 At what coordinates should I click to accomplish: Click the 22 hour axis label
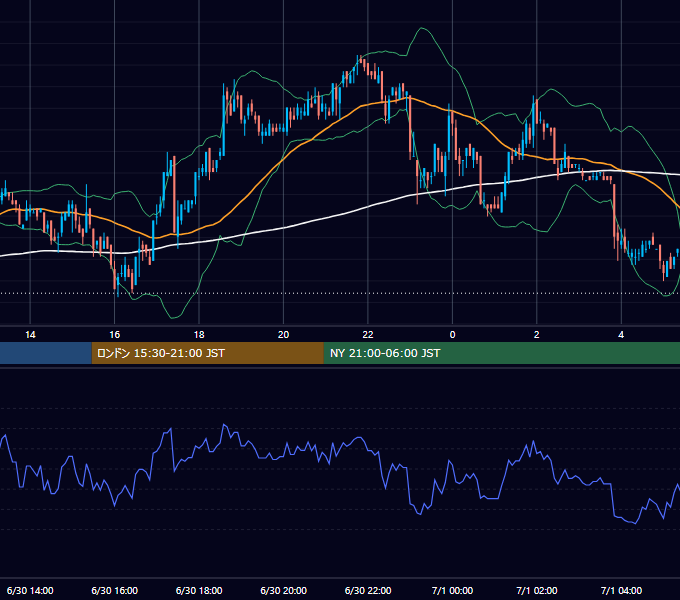[368, 335]
